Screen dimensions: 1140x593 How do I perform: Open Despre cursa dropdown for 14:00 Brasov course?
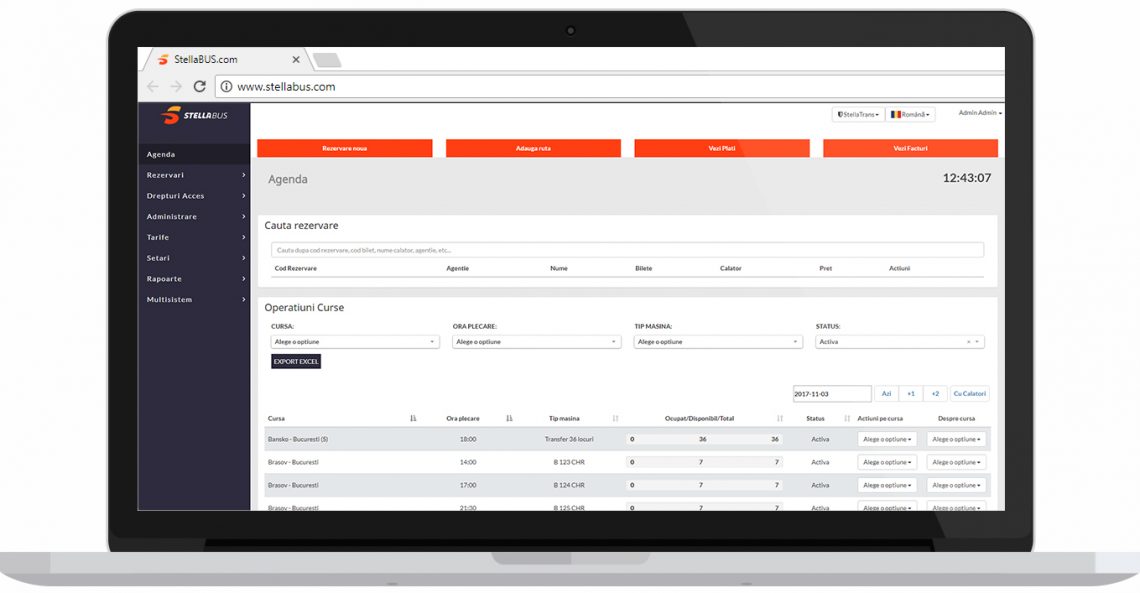click(956, 462)
